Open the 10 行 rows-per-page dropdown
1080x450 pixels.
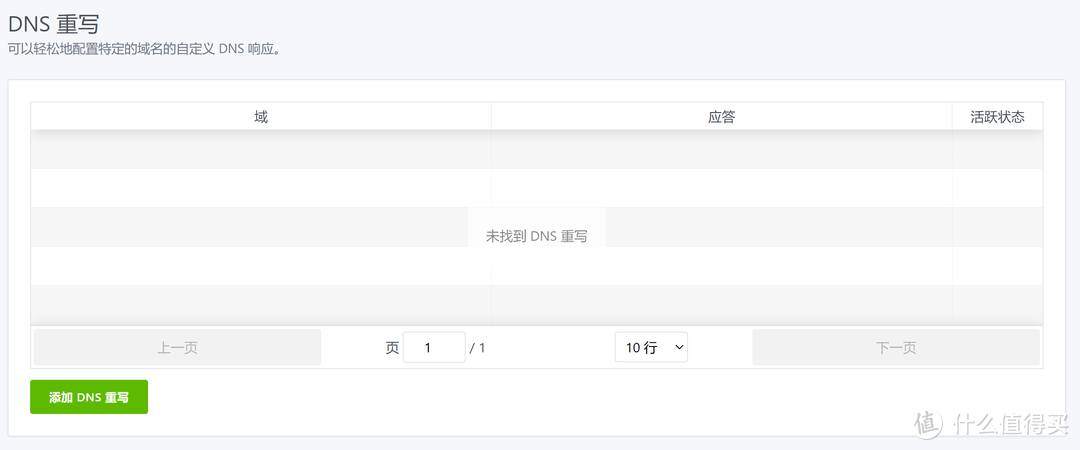tap(651, 348)
